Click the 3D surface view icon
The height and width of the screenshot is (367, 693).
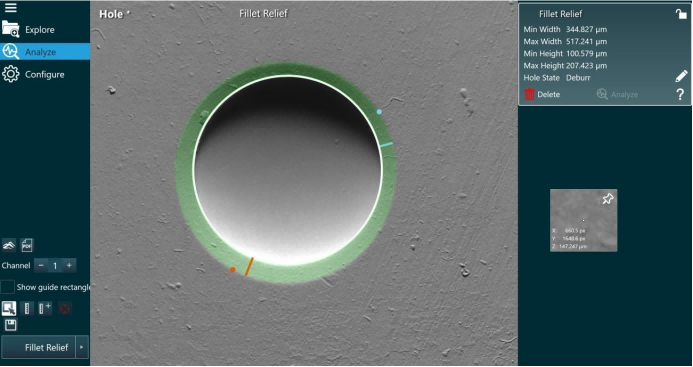(9, 245)
